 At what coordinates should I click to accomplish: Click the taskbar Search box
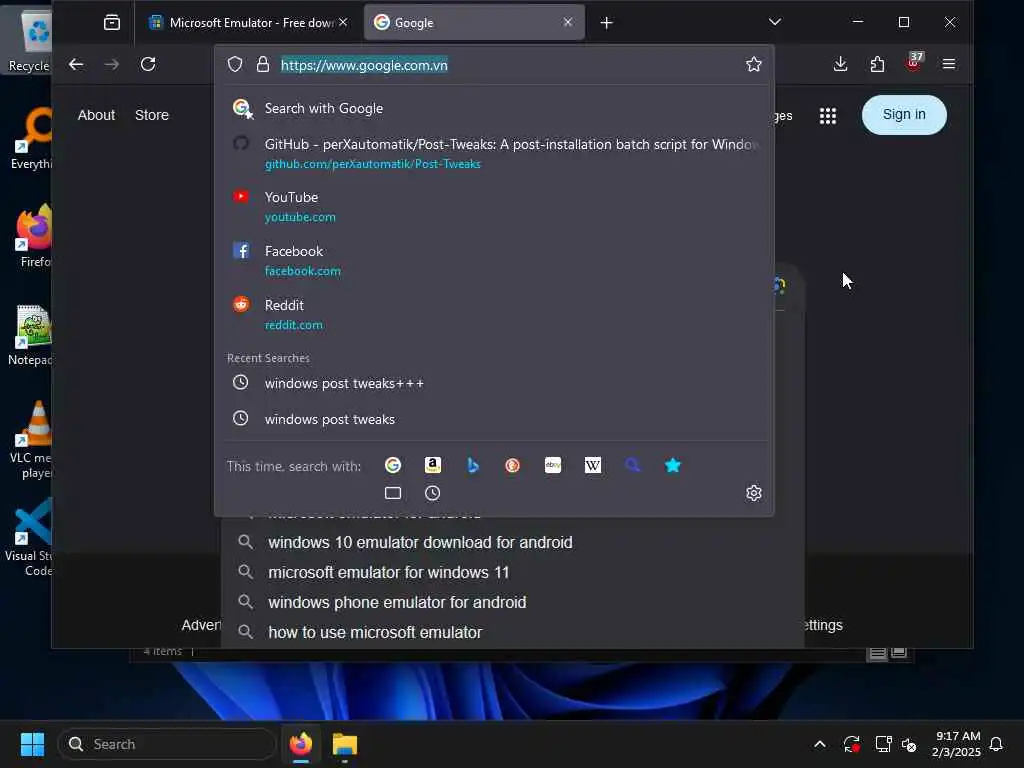coord(168,744)
